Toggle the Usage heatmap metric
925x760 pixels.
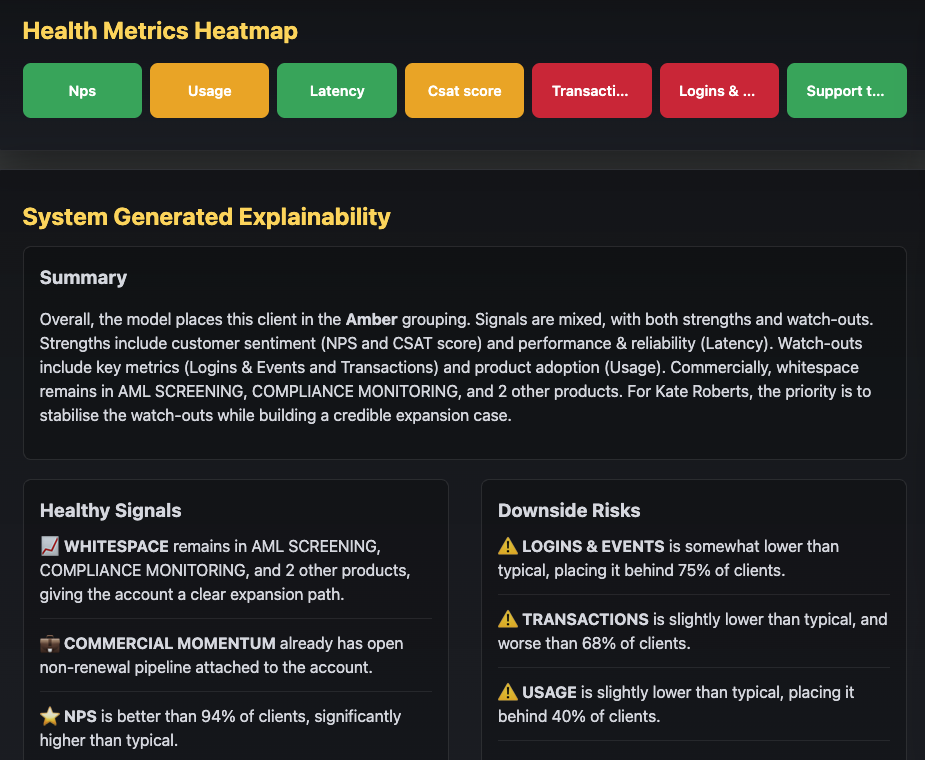[209, 90]
